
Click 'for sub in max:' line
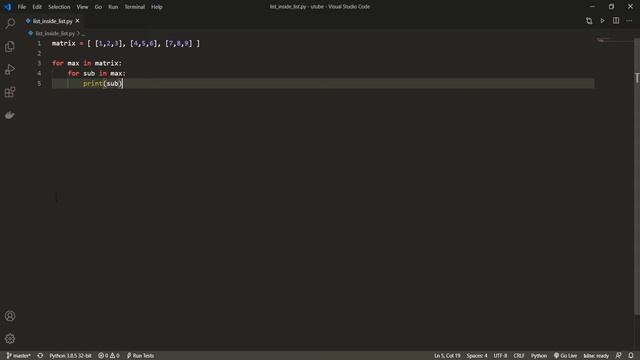coord(97,73)
